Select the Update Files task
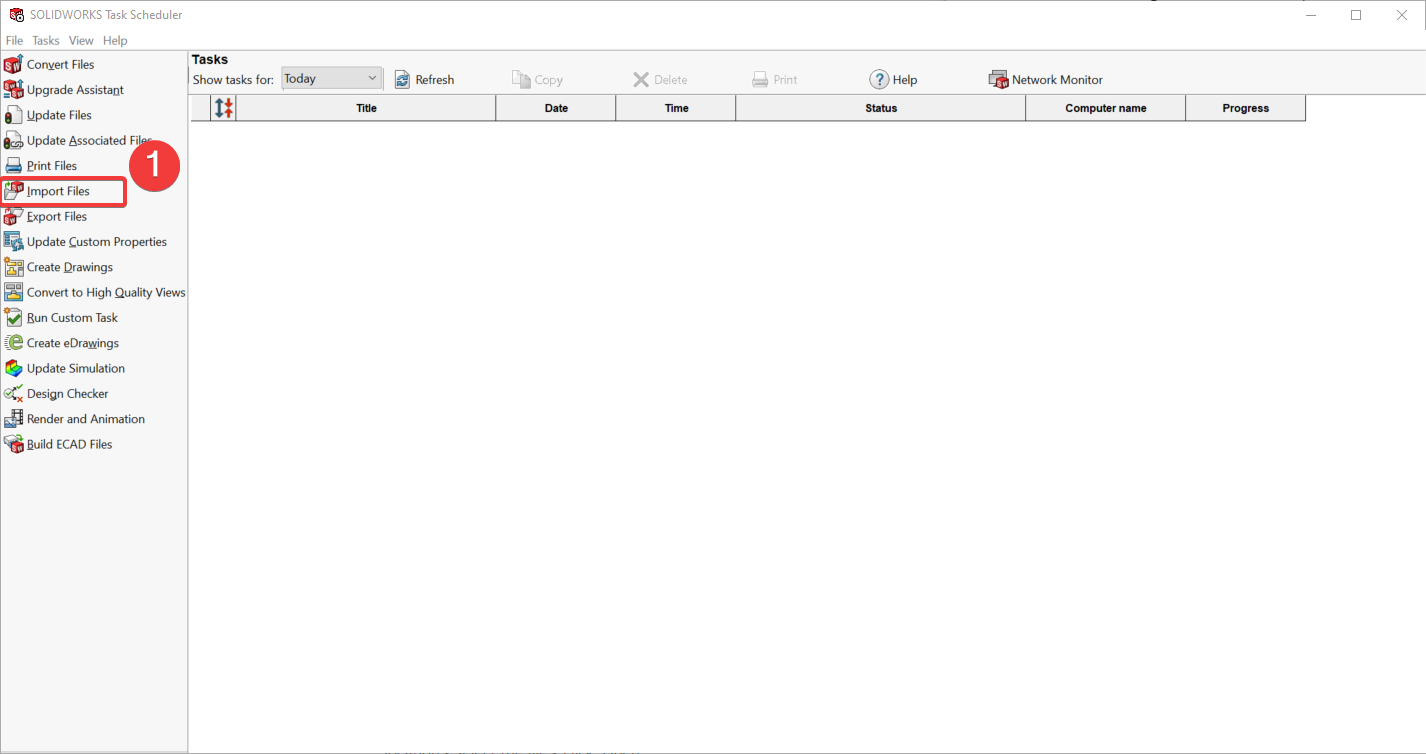1426x754 pixels. [x=48, y=115]
